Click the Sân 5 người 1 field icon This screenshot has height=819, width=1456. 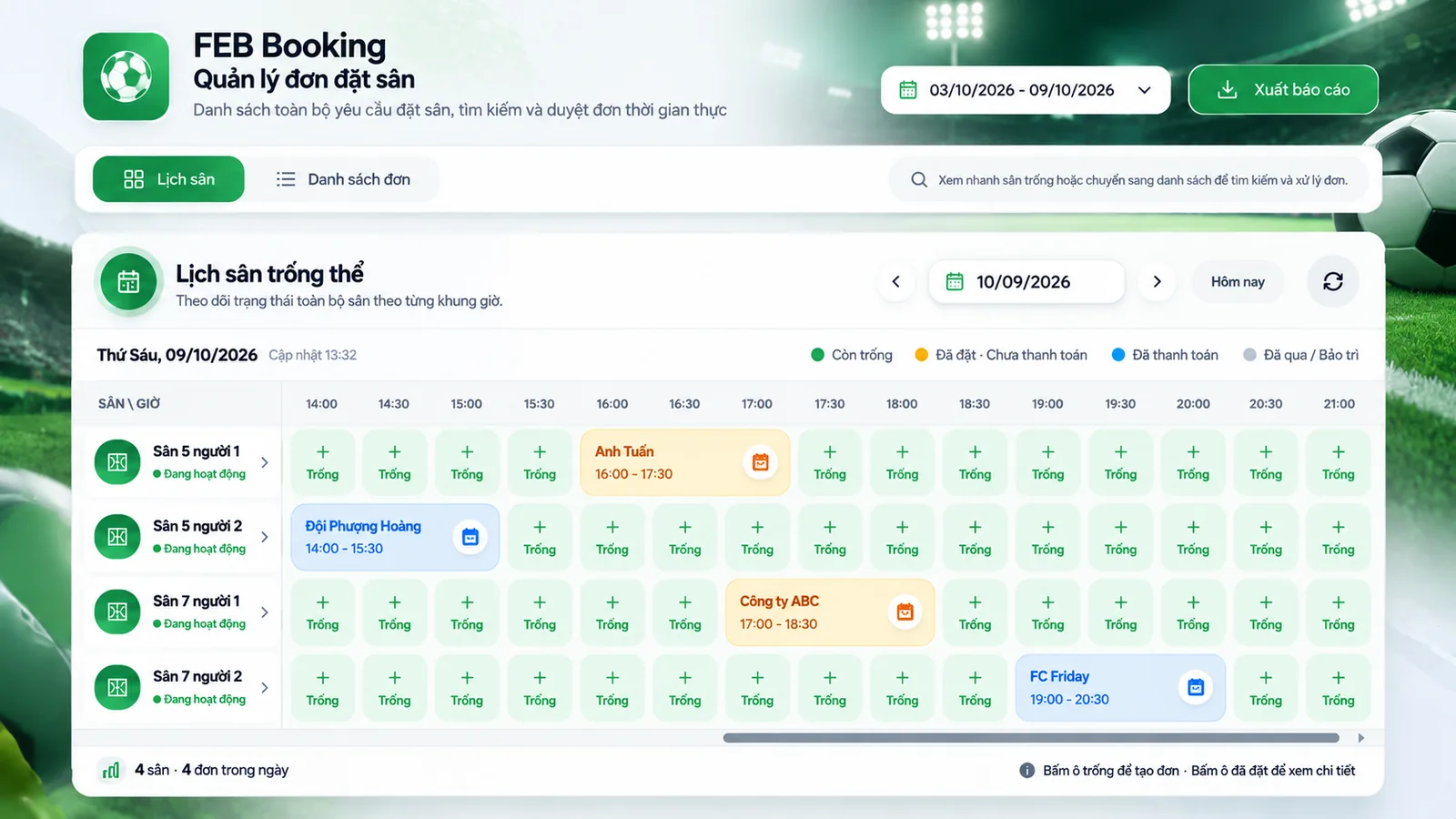coord(117,462)
